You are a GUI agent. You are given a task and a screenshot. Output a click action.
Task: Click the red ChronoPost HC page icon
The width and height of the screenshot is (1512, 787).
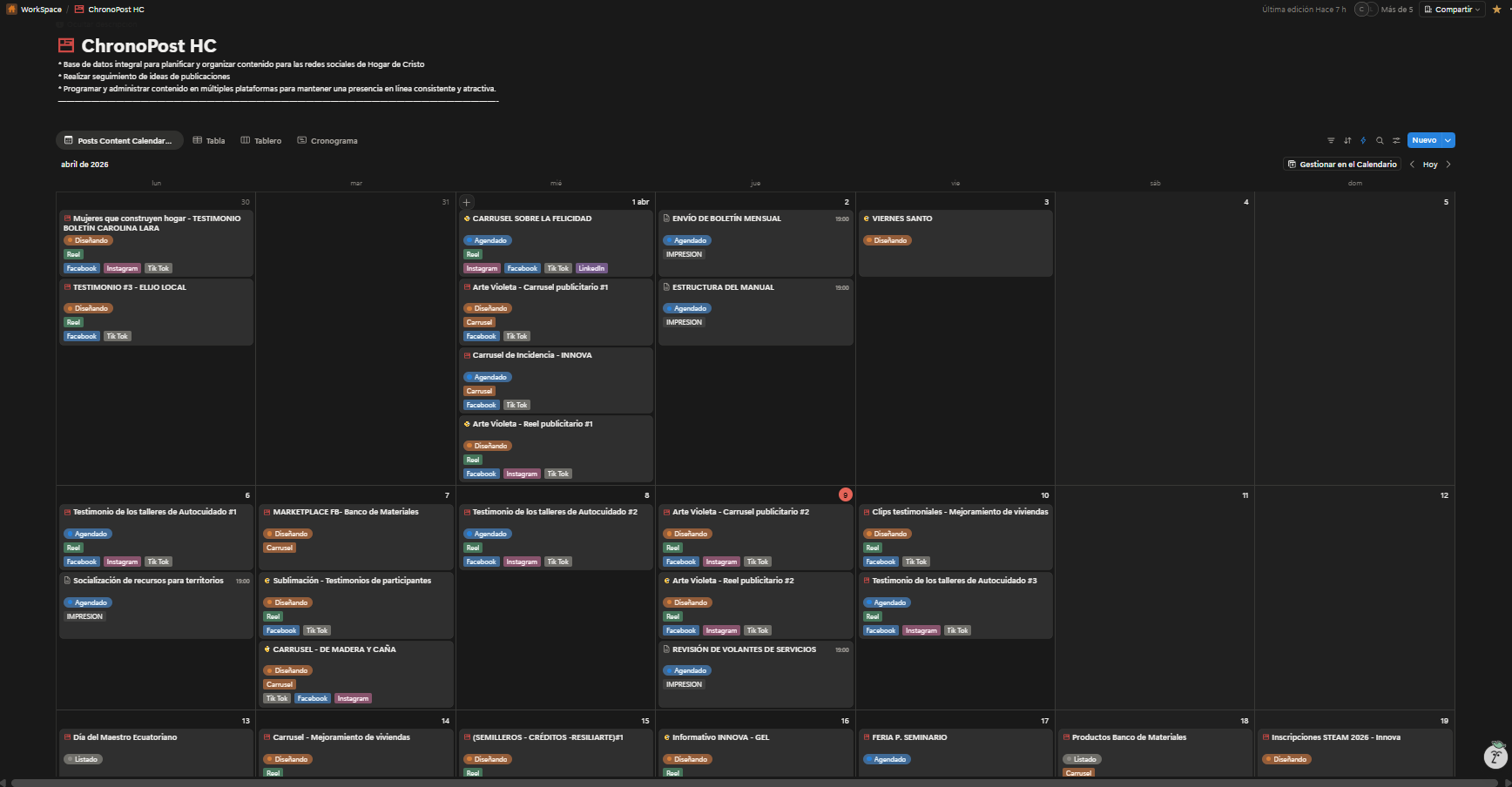(x=66, y=45)
